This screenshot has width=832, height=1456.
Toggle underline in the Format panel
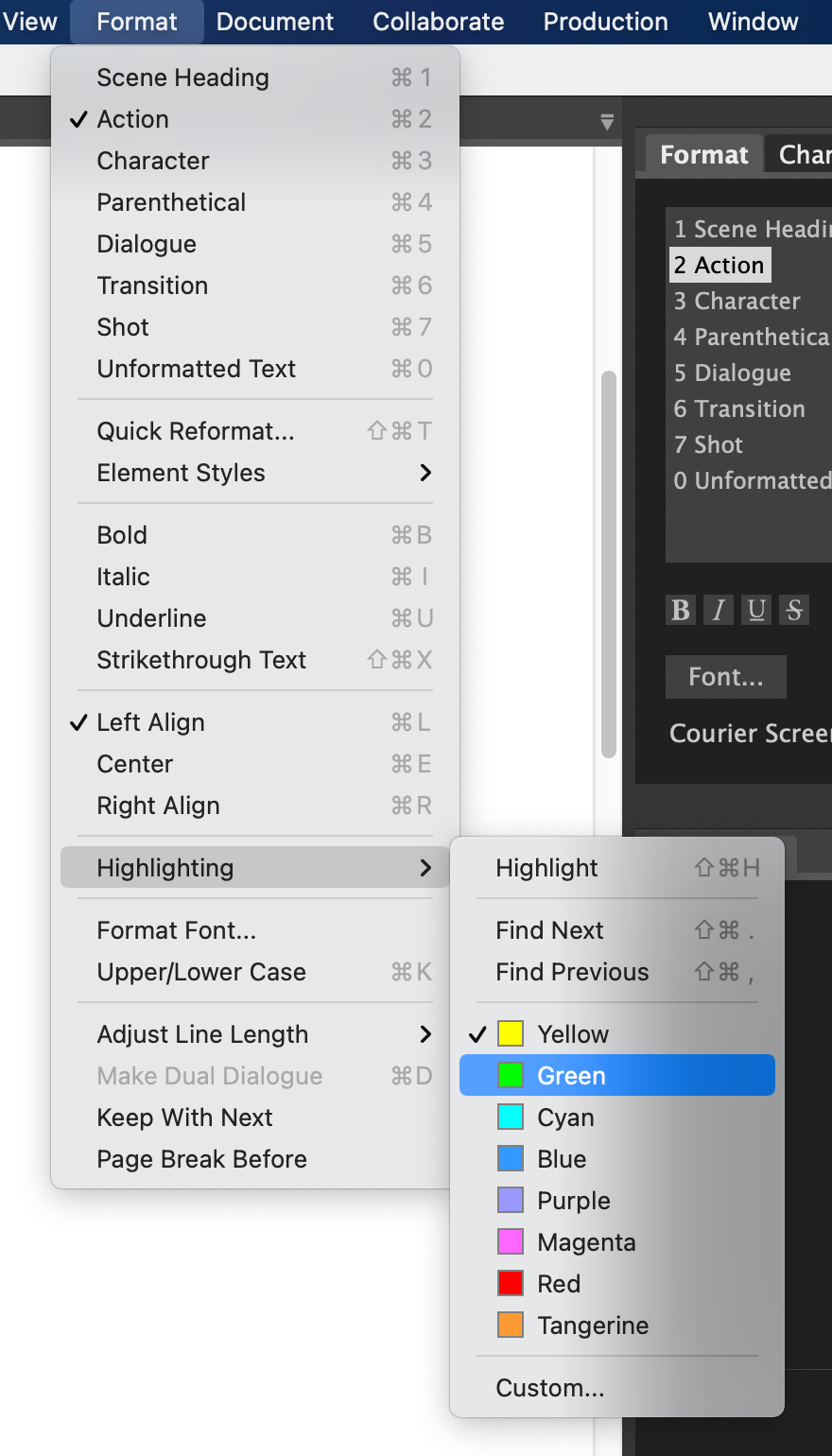755,610
